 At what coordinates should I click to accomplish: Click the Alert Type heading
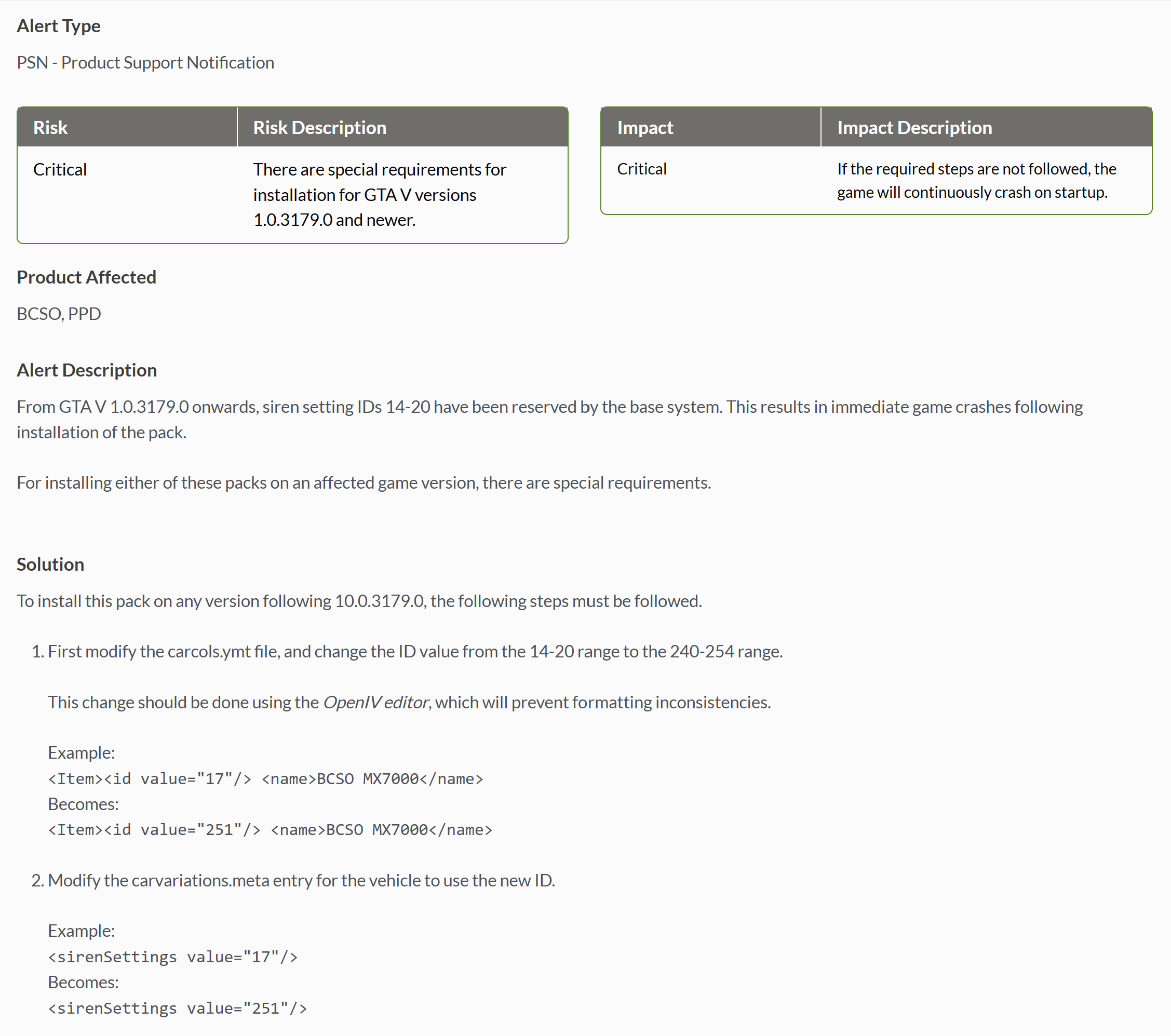pyautogui.click(x=59, y=26)
